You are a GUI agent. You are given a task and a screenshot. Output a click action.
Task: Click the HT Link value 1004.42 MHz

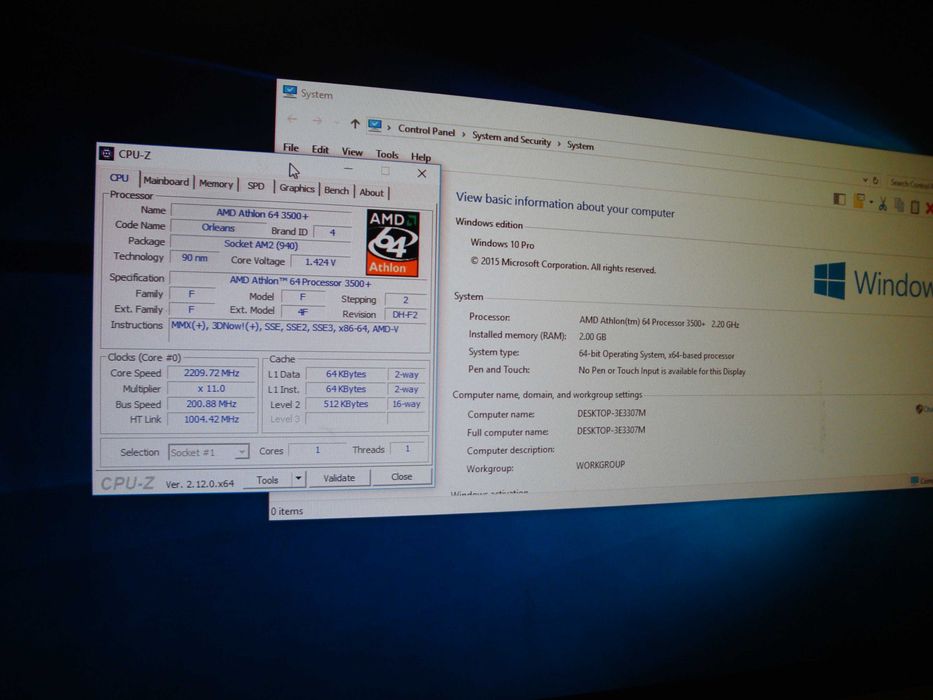click(211, 419)
